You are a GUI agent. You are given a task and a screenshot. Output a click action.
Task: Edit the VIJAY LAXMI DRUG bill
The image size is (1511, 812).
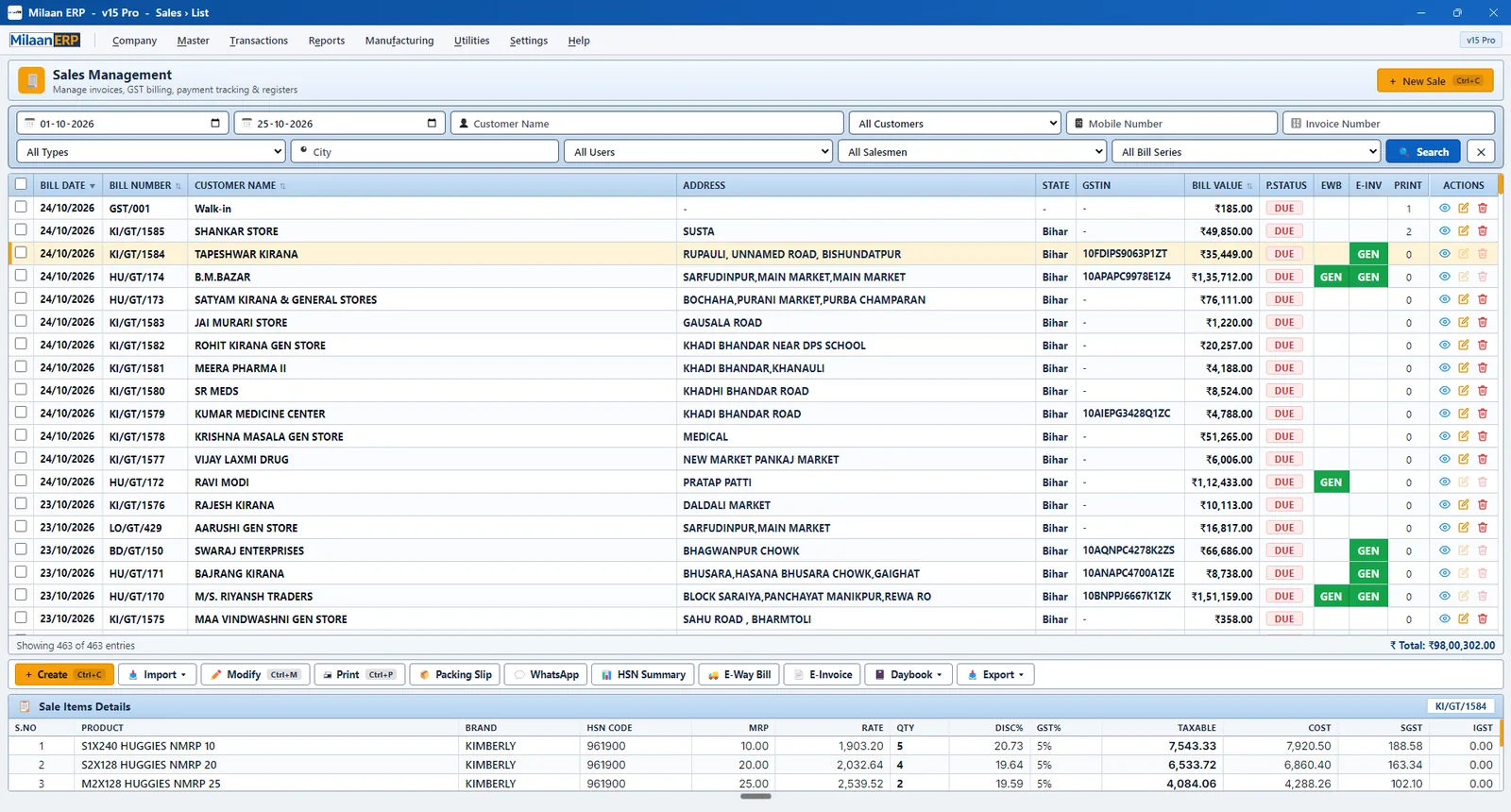click(1463, 460)
